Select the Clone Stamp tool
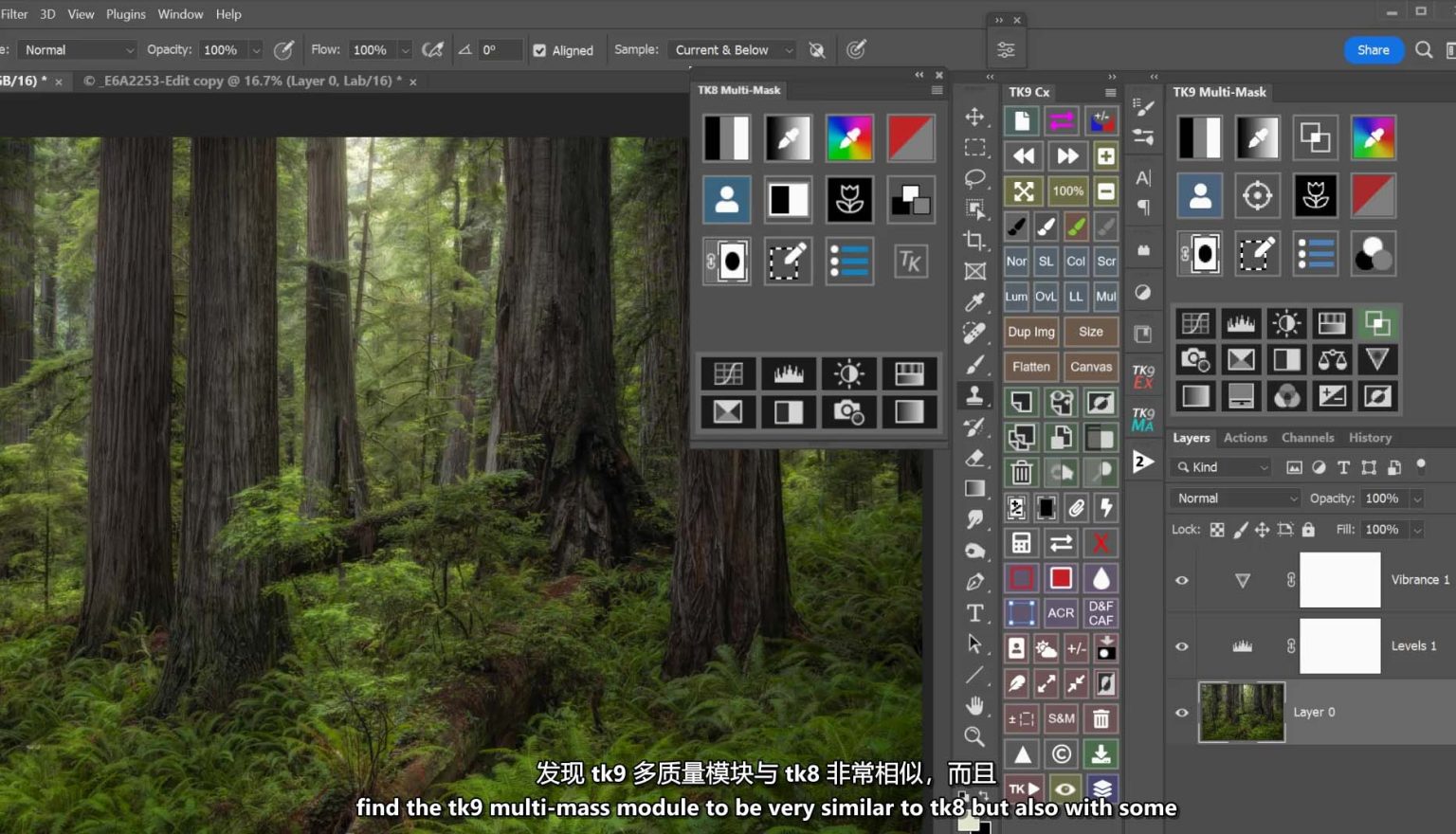 (x=974, y=396)
